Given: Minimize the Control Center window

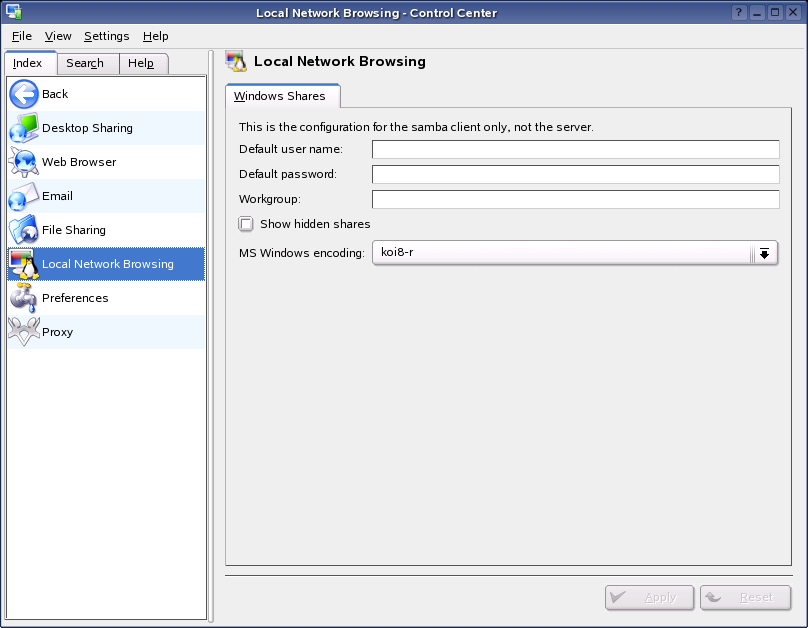Looking at the screenshot, I should (x=756, y=12).
